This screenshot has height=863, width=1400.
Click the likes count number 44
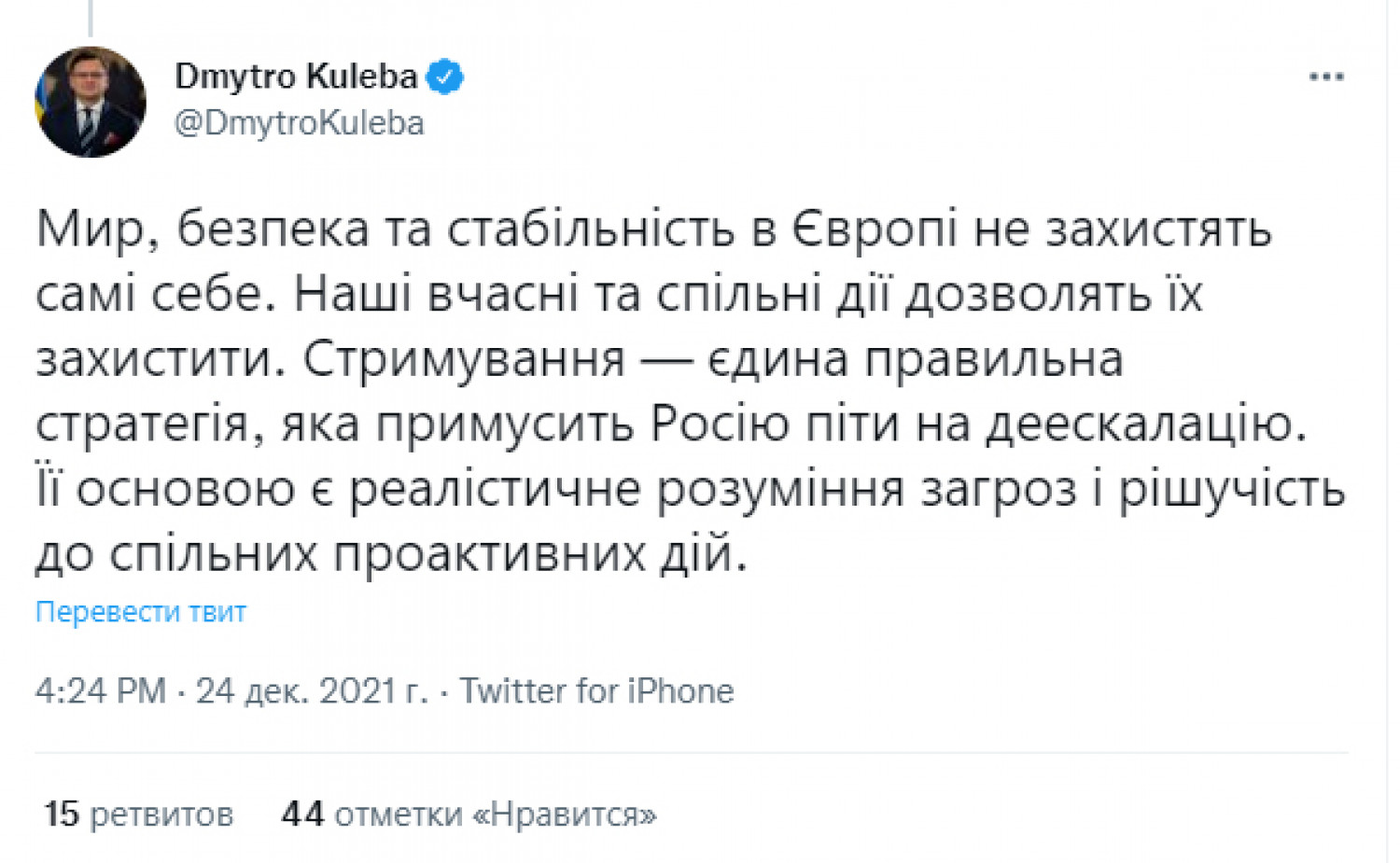click(x=302, y=814)
